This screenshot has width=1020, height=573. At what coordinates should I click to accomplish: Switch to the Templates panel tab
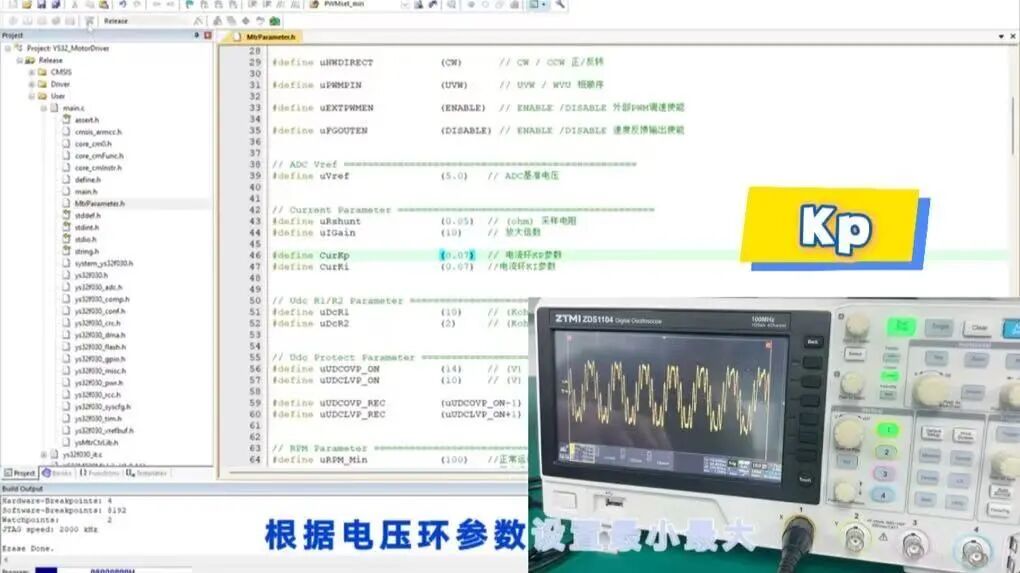click(146, 473)
